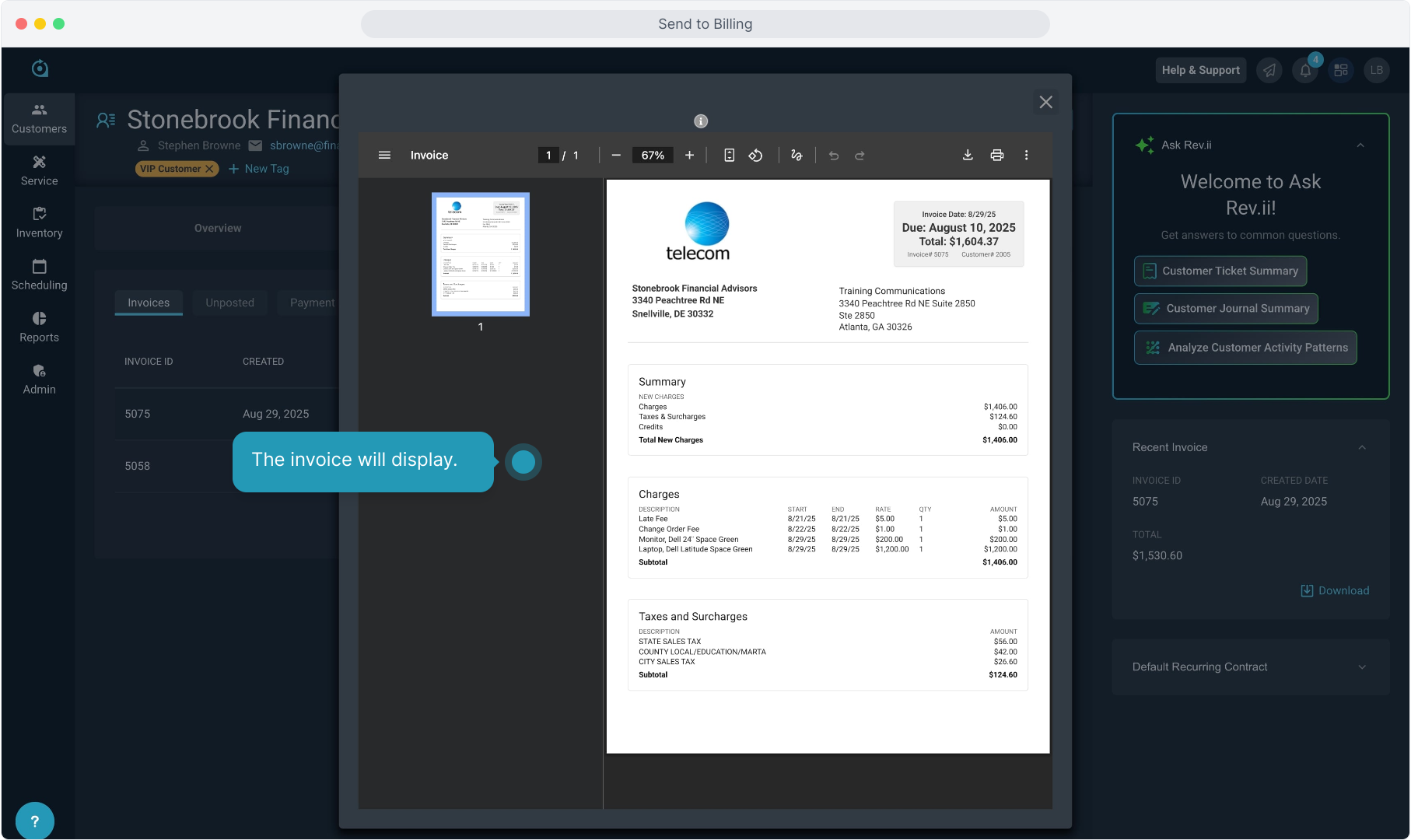Open the Overview tab
The height and width of the screenshot is (840, 1411).
(218, 228)
